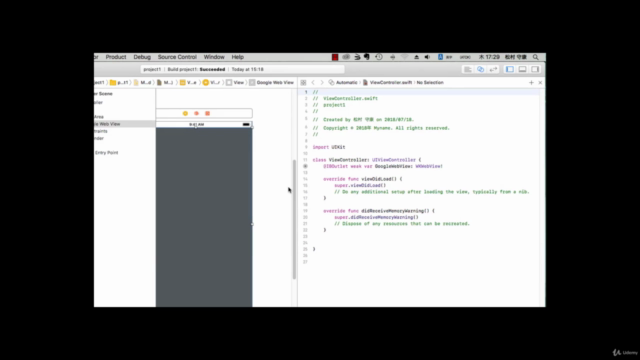640x360 pixels.
Task: Click the IBOutlet connection circle in the gutter
Action: pos(305,167)
